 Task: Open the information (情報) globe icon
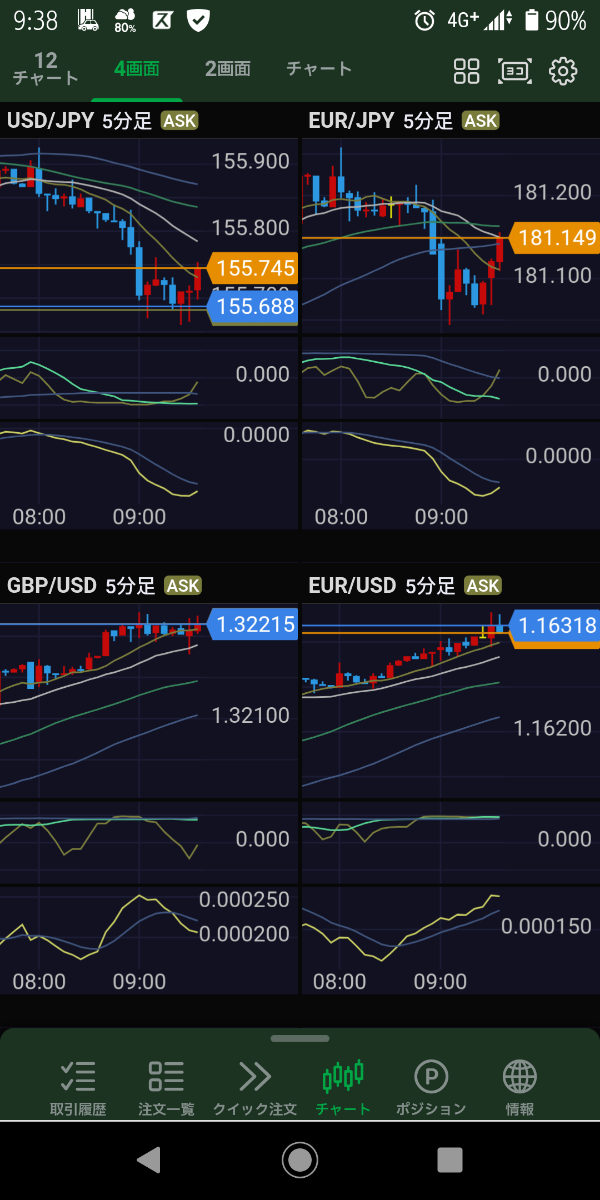520,1087
